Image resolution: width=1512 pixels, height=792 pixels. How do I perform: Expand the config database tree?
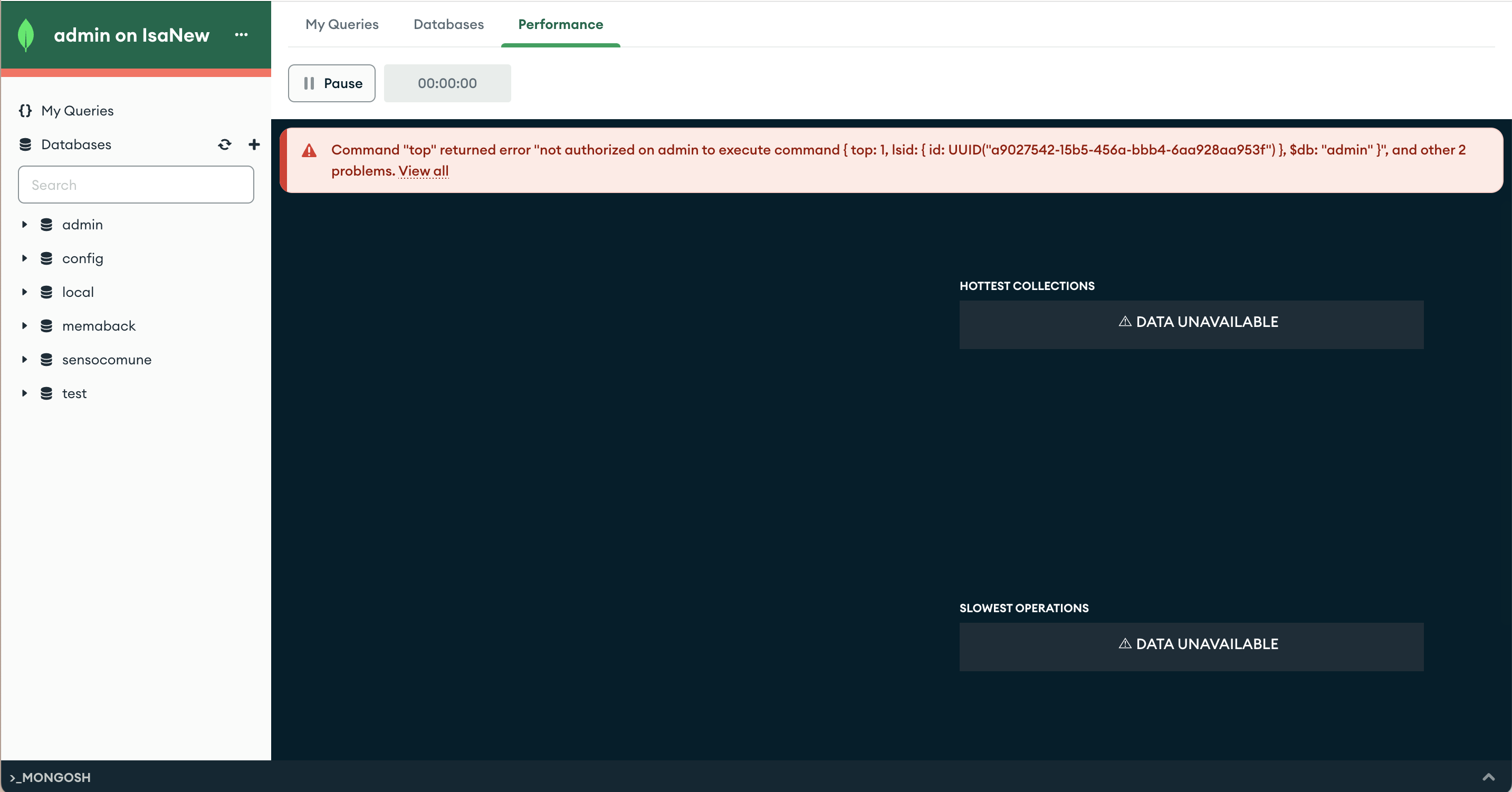[25, 258]
